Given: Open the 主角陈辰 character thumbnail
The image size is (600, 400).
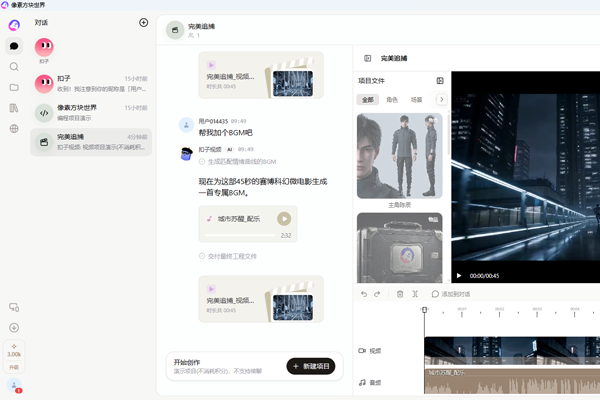Looking at the screenshot, I should tap(399, 156).
